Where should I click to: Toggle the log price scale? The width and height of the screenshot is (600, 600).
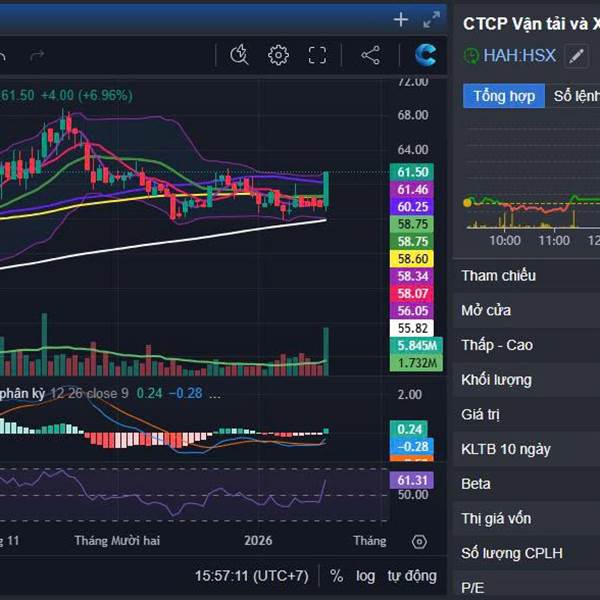(365, 576)
